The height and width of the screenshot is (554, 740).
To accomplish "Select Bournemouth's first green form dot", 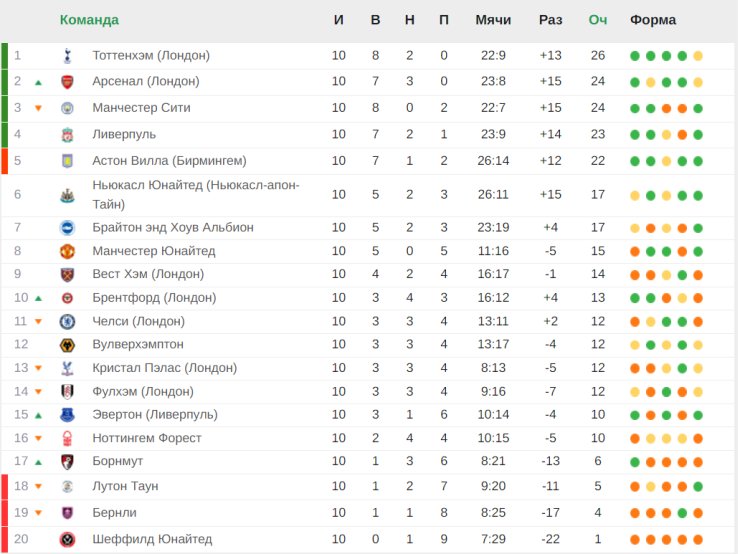I will [x=635, y=462].
